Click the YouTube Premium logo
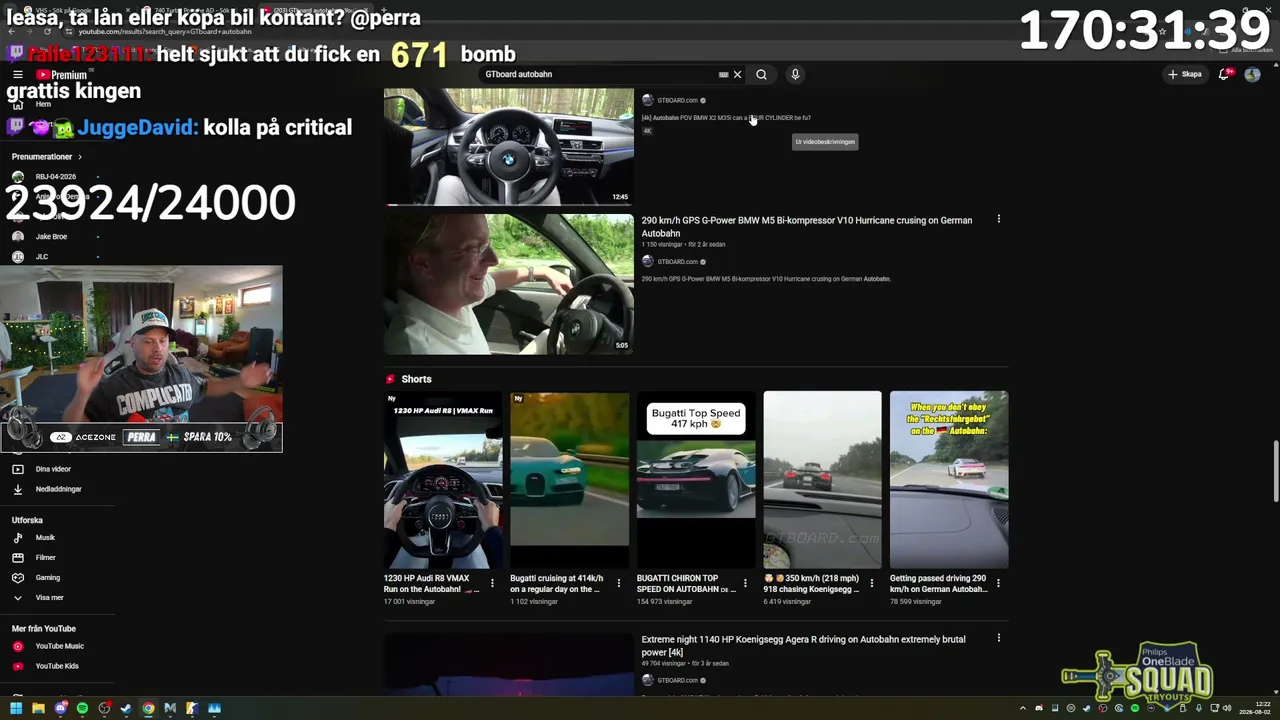Viewport: 1280px width, 720px height. tap(62, 75)
